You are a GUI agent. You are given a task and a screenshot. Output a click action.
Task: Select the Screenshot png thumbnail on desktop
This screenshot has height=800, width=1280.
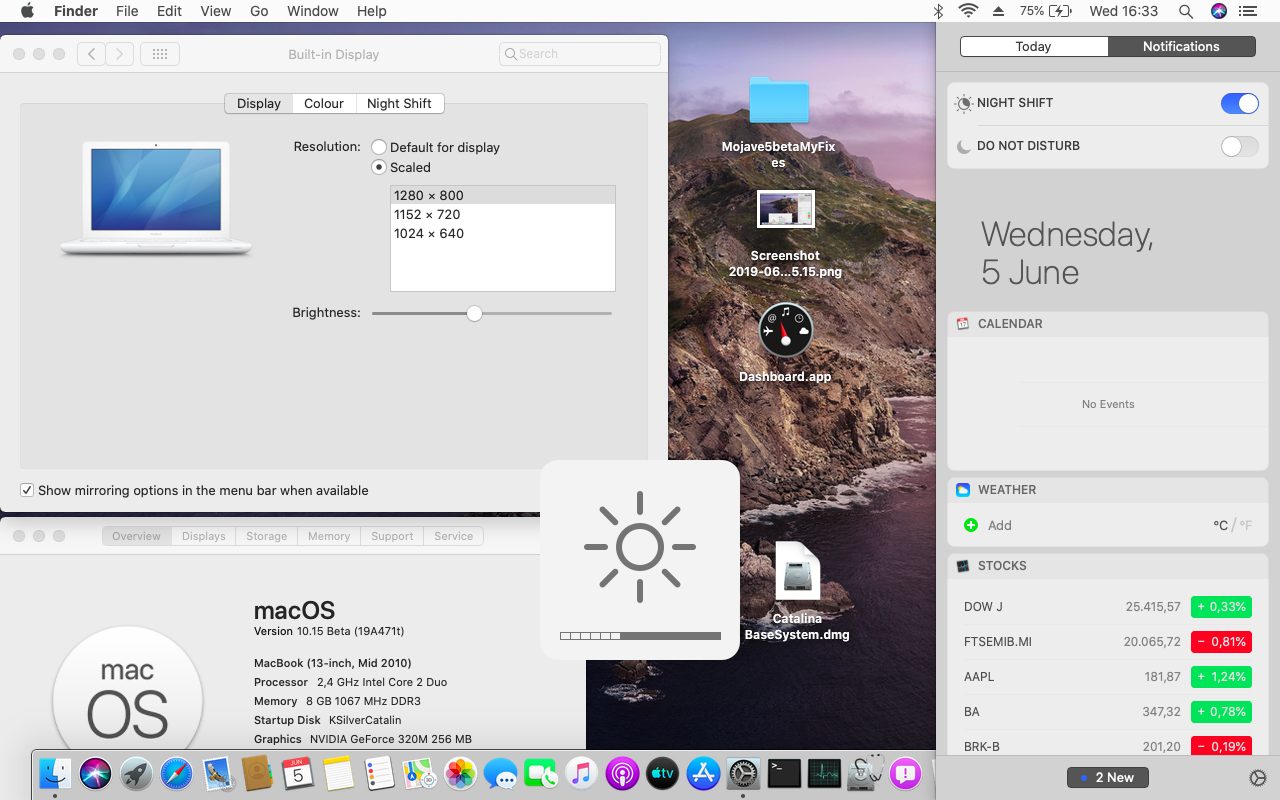click(786, 209)
